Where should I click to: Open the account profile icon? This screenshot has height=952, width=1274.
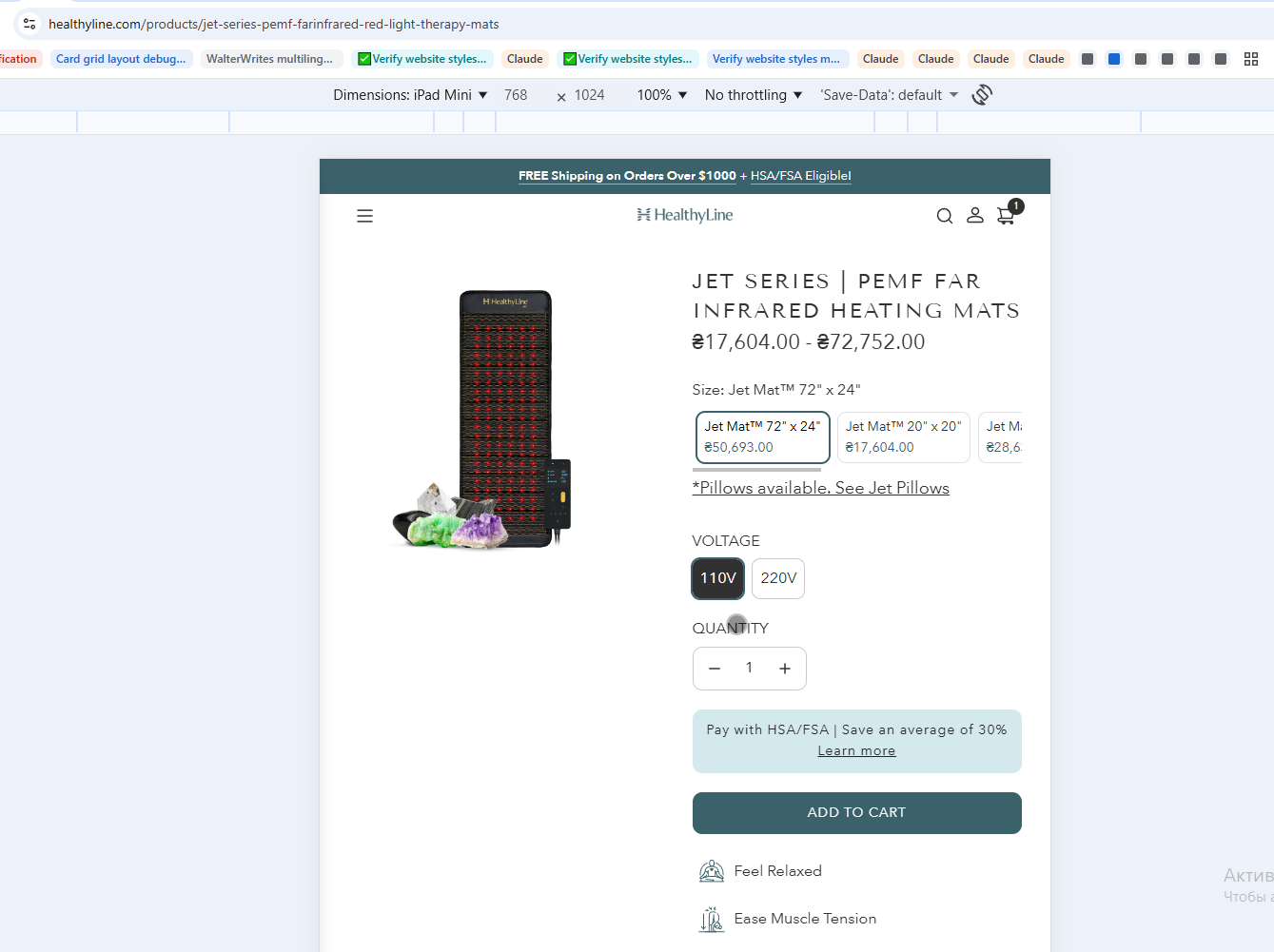pos(975,216)
